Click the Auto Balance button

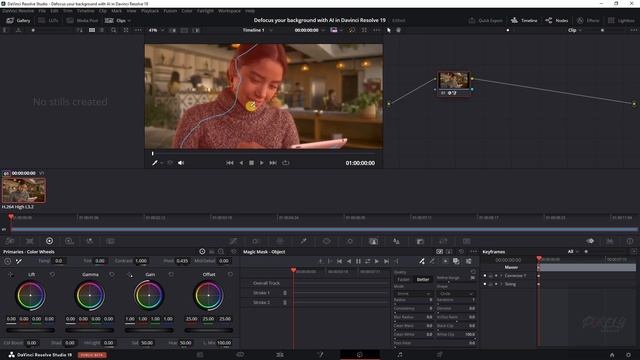click(x=8, y=261)
